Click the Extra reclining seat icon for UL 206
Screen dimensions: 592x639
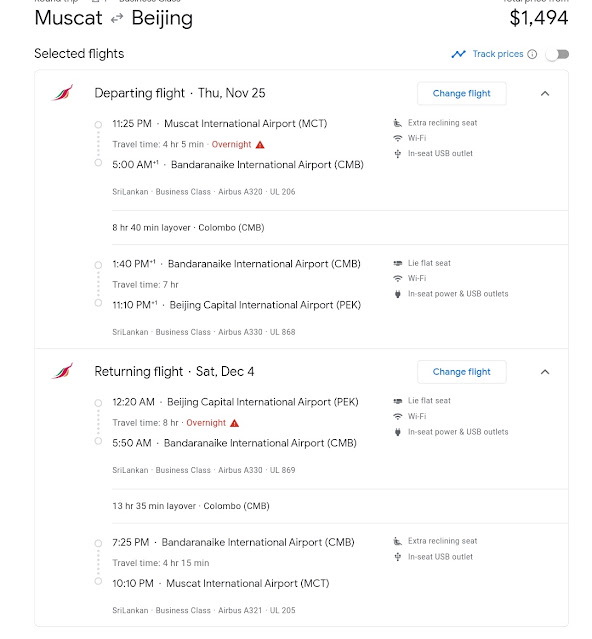coord(397,123)
